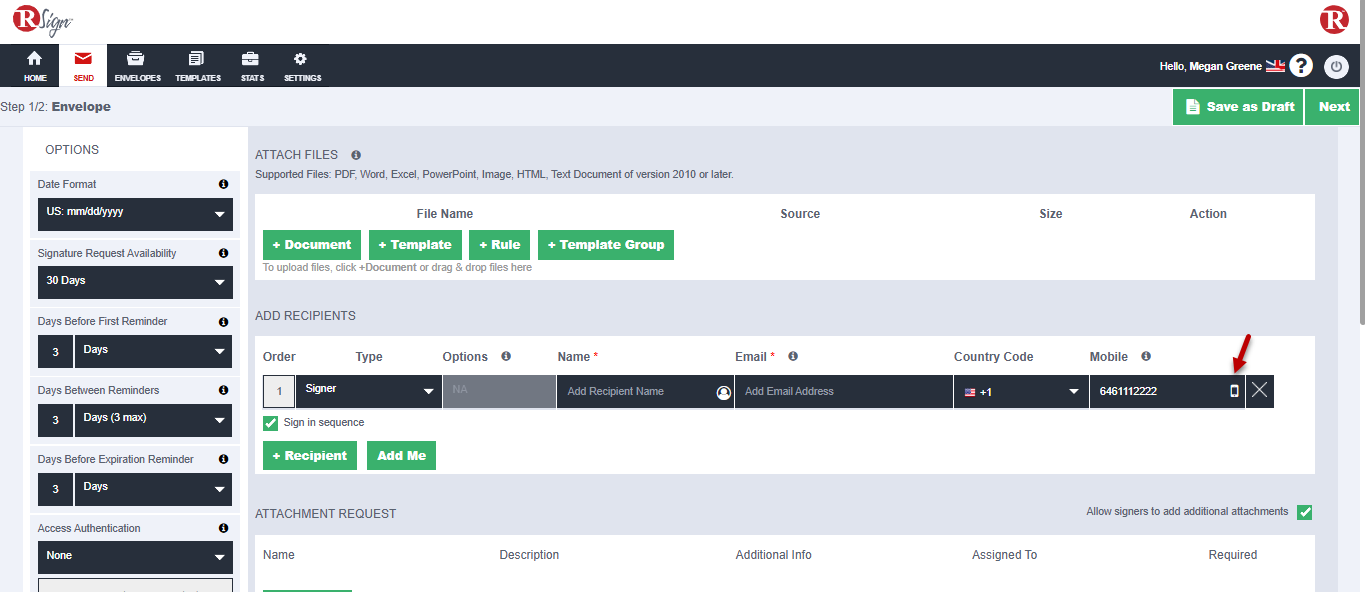This screenshot has width=1365, height=592.
Task: Click the power logout icon
Action: click(x=1336, y=67)
